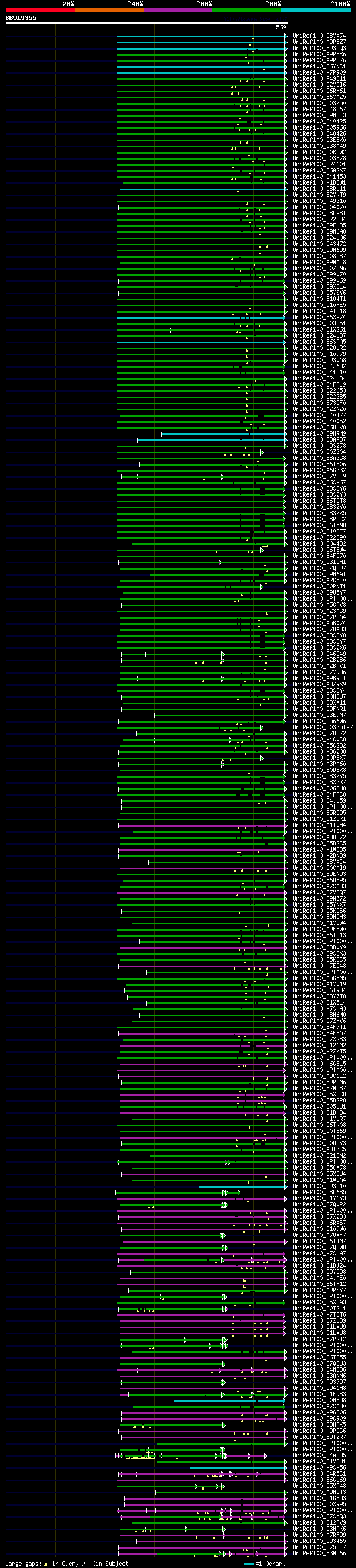
Task: Open the UniRef100_B8AP37 entry
Action: click(x=319, y=439)
